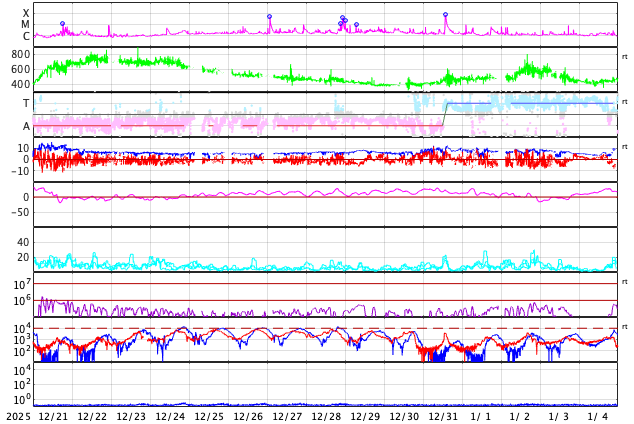Click the M flare class axis label
The width and height of the screenshot is (634, 424).
[x=26, y=24]
